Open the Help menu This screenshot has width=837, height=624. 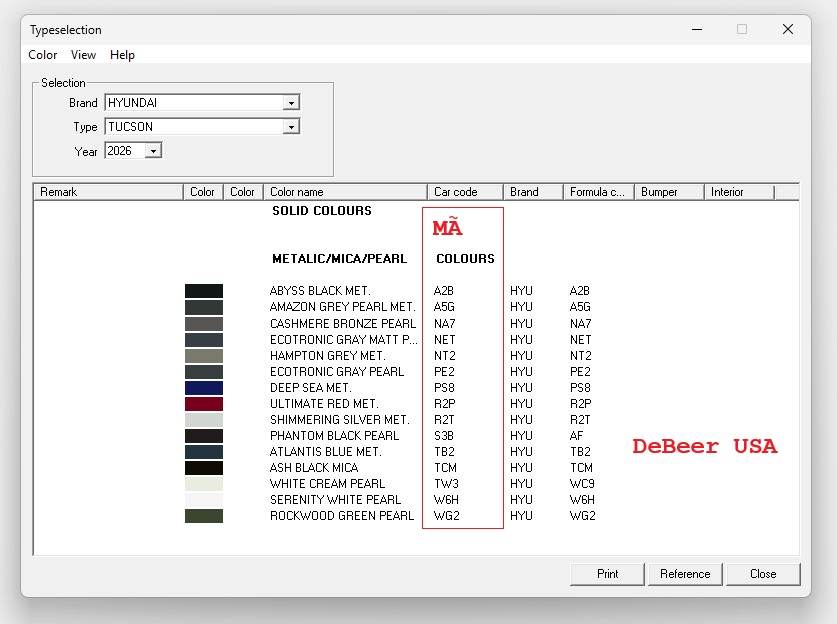coord(122,55)
